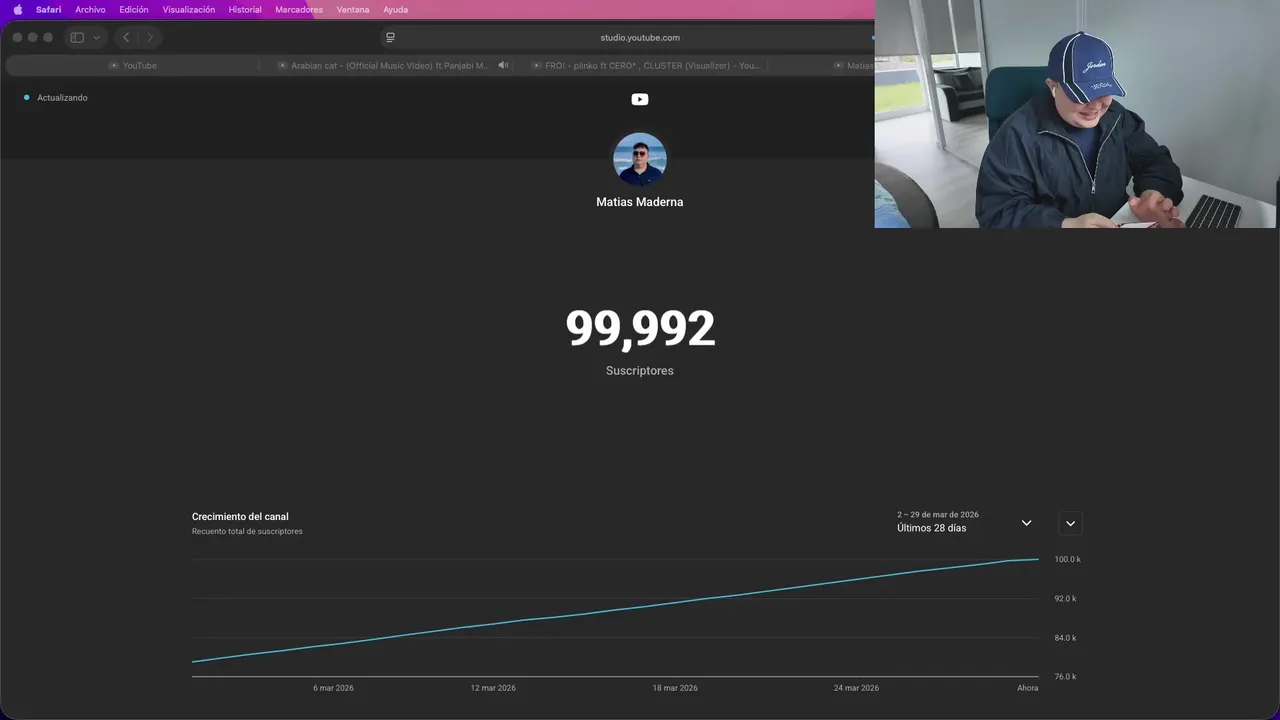
Task: Open the Ayuda menu
Action: pyautogui.click(x=395, y=10)
